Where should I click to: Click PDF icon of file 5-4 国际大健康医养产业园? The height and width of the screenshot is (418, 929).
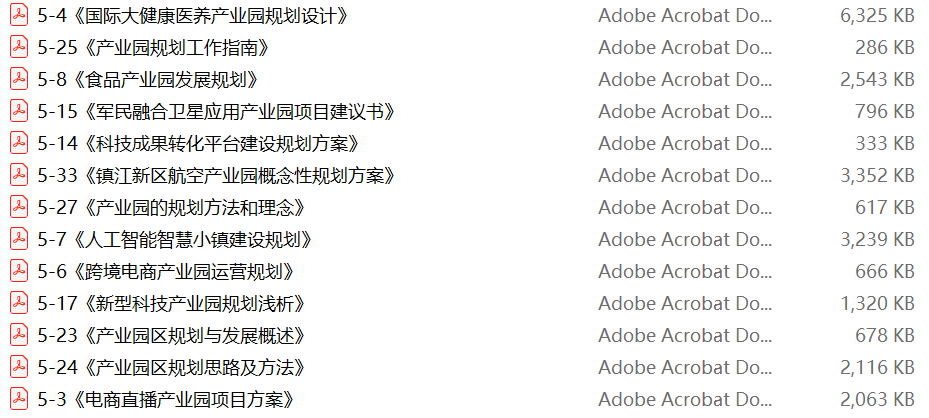pyautogui.click(x=19, y=15)
